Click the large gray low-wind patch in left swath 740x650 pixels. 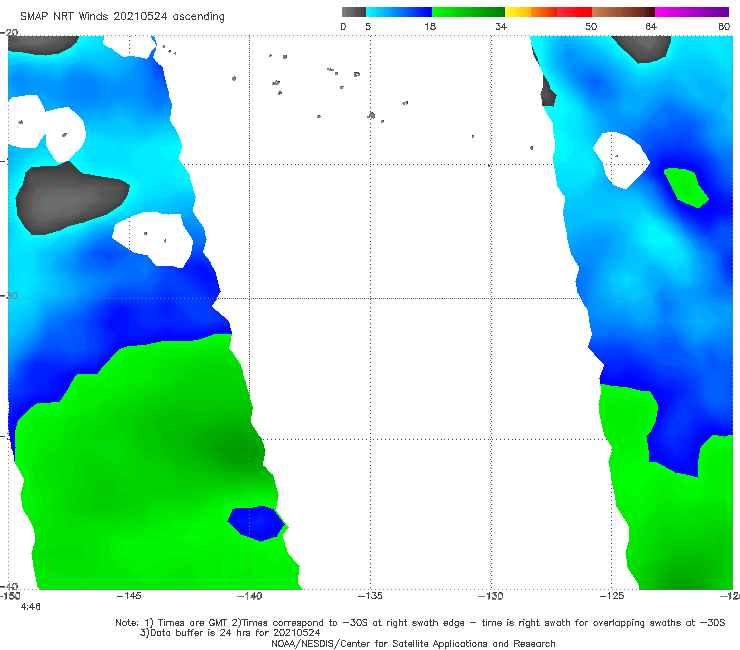tap(71, 198)
